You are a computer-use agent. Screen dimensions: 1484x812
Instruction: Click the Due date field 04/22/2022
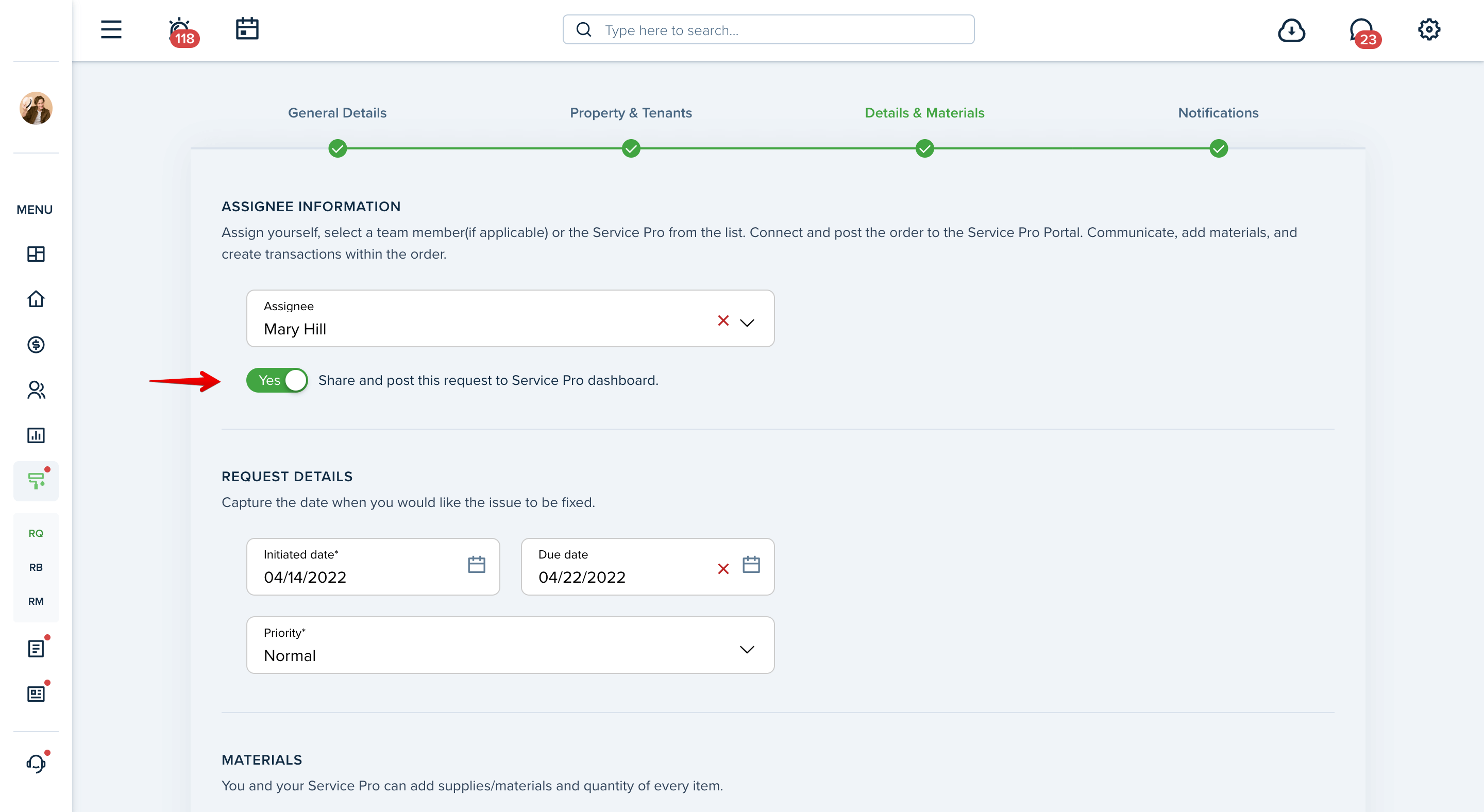point(648,567)
